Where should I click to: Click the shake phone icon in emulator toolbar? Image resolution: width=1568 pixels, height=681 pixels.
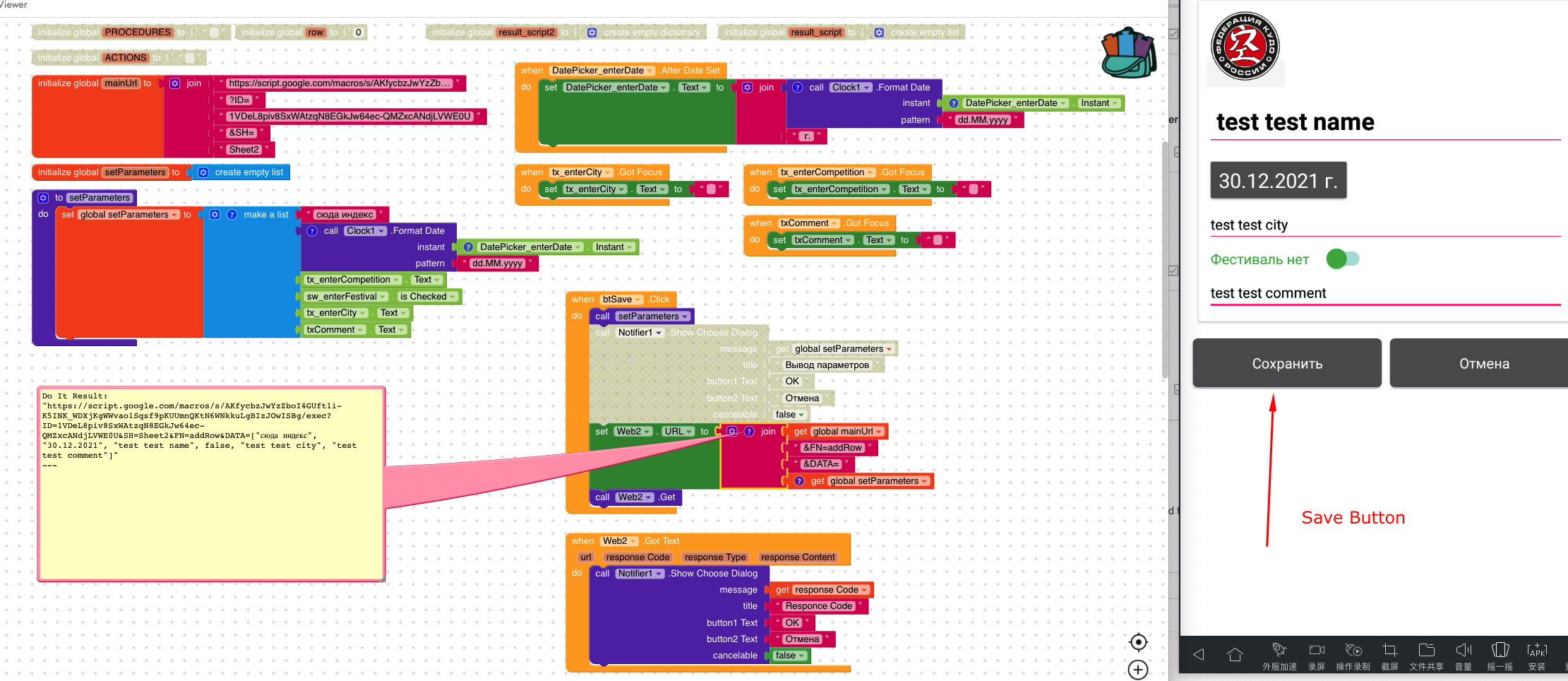[x=1500, y=650]
